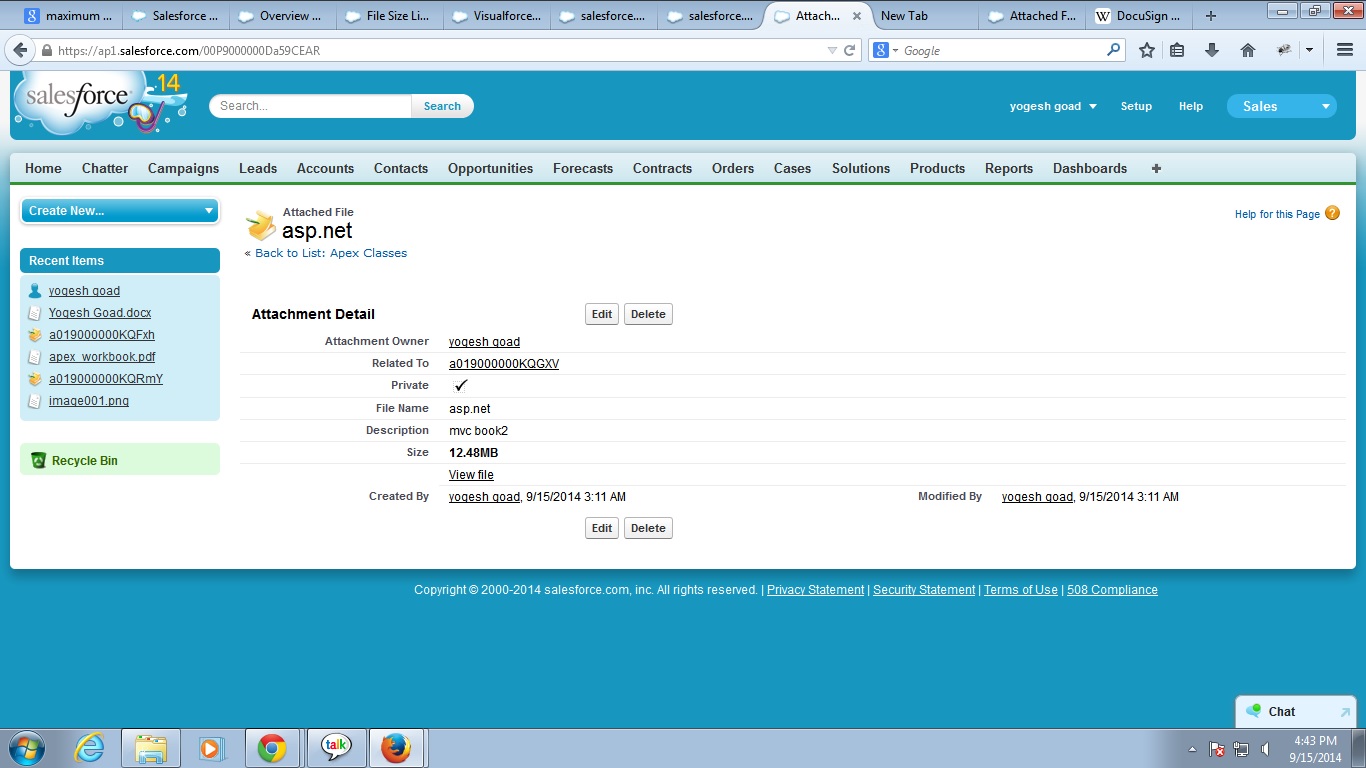Open the Firefox bookmarks list icon

pyautogui.click(x=1177, y=50)
